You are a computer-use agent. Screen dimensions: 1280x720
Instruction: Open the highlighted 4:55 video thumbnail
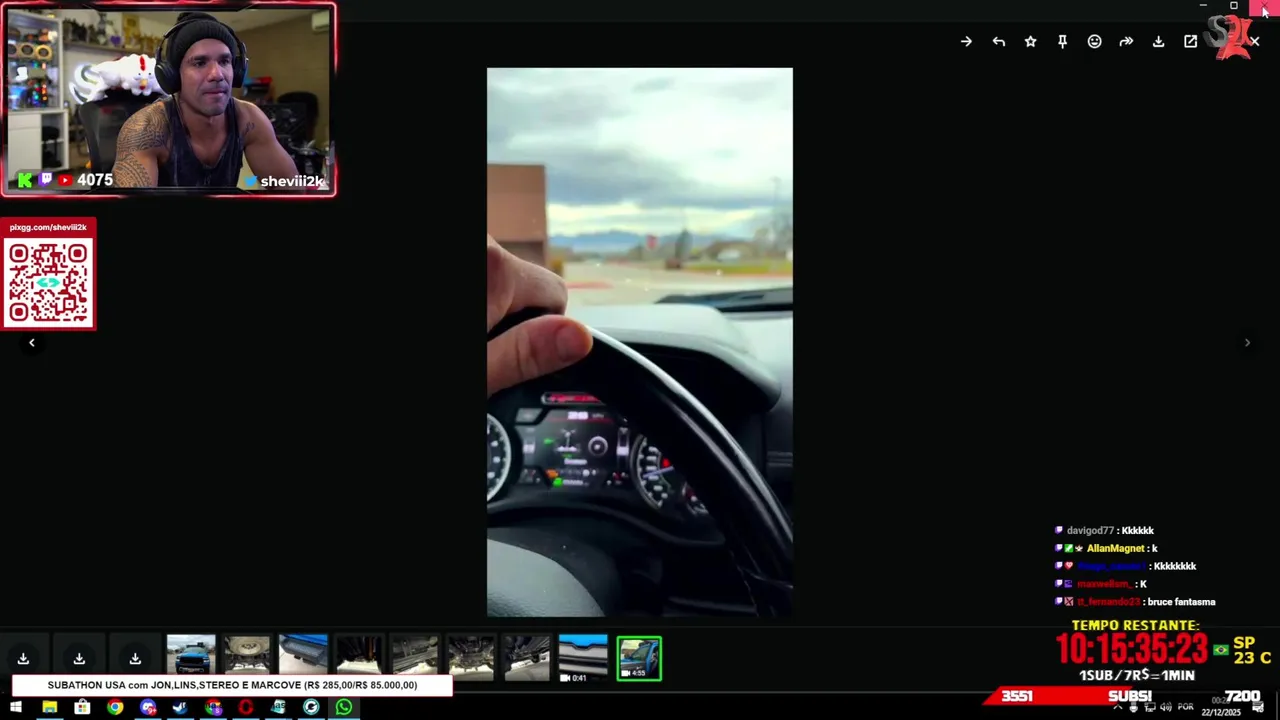coord(639,658)
